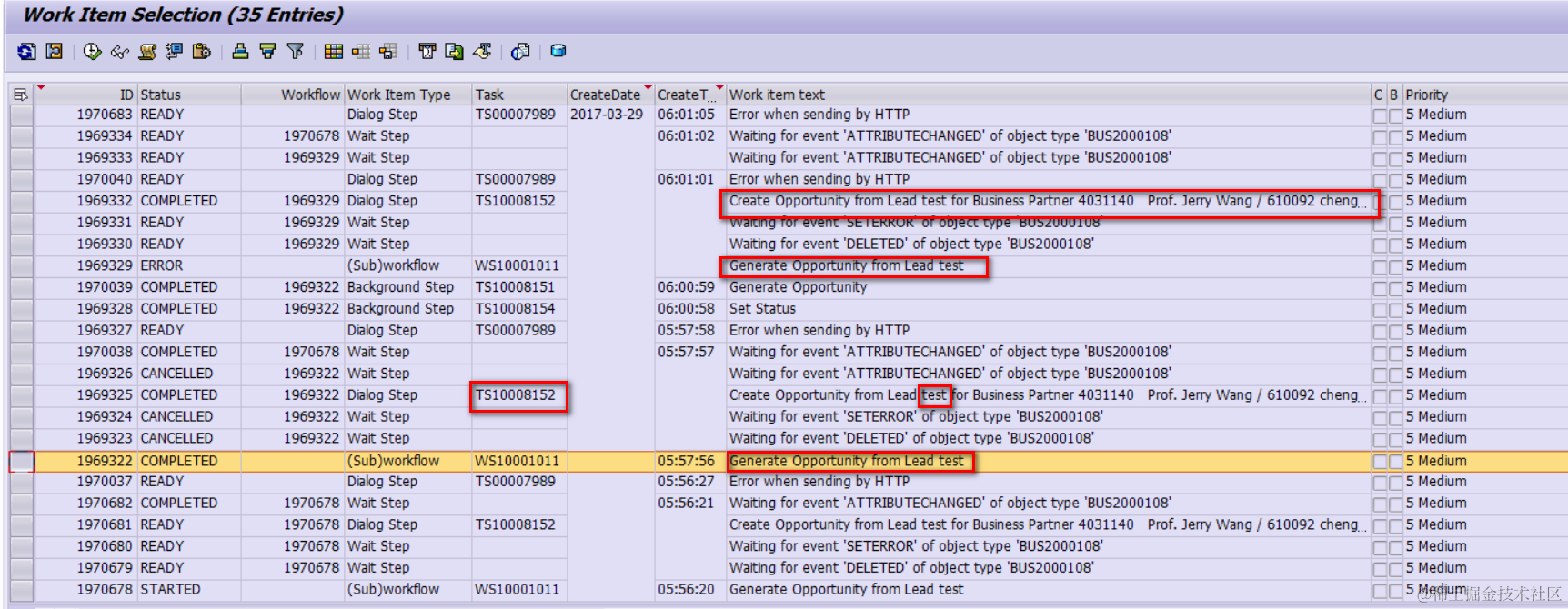Select row 1970683 using its left selector
This screenshot has height=609, width=1568.
22,115
